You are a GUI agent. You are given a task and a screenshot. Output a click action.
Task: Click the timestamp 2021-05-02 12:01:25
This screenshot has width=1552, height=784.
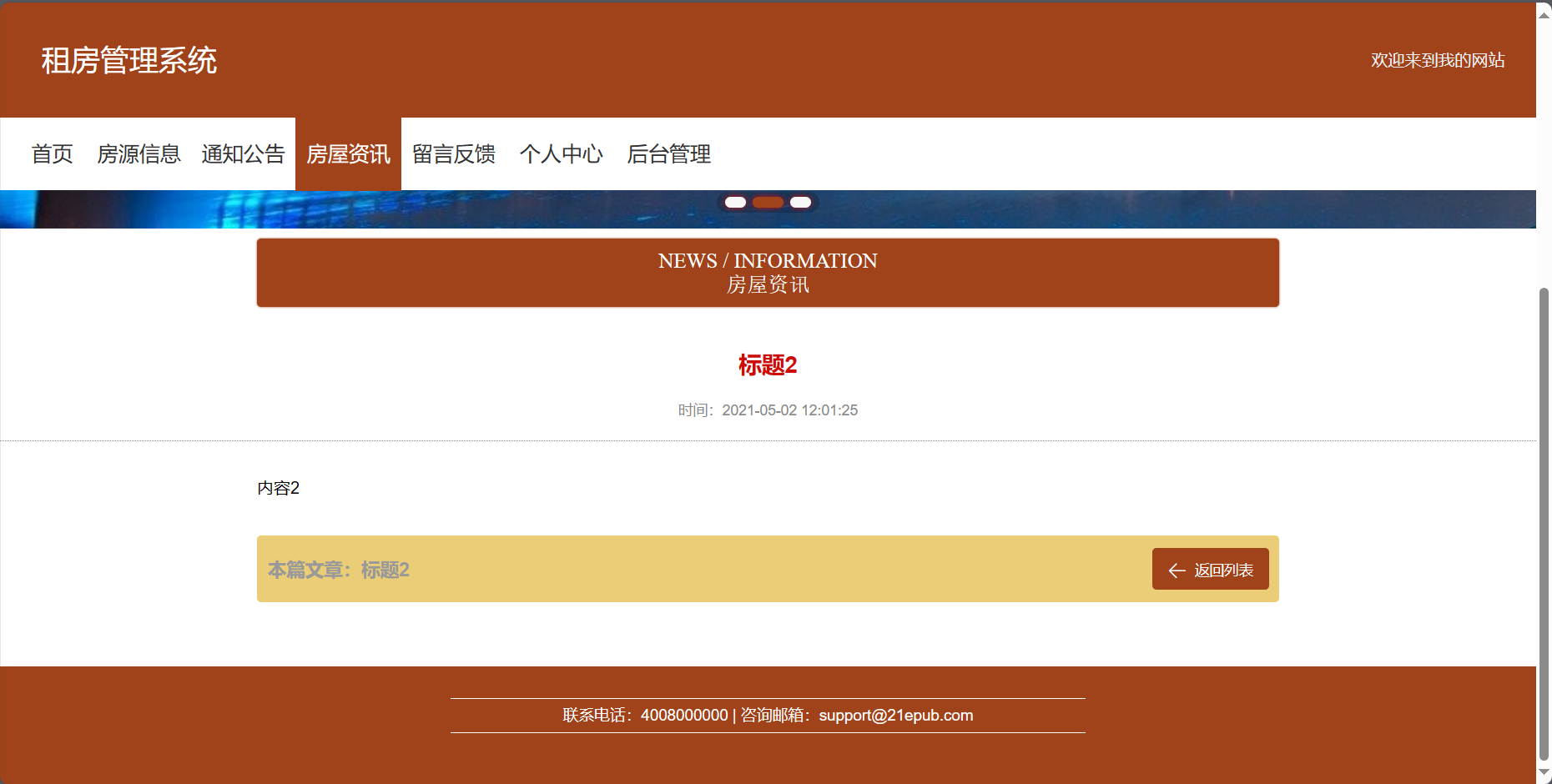coord(789,410)
